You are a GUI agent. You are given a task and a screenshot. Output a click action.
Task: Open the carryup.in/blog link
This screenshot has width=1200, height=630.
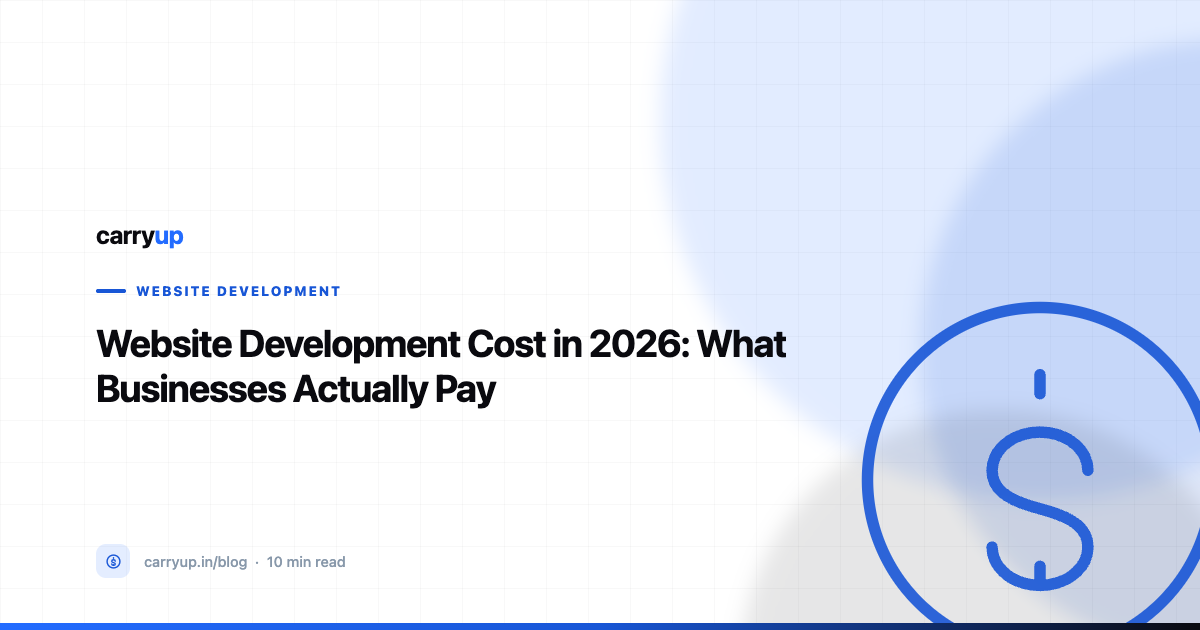tap(195, 562)
